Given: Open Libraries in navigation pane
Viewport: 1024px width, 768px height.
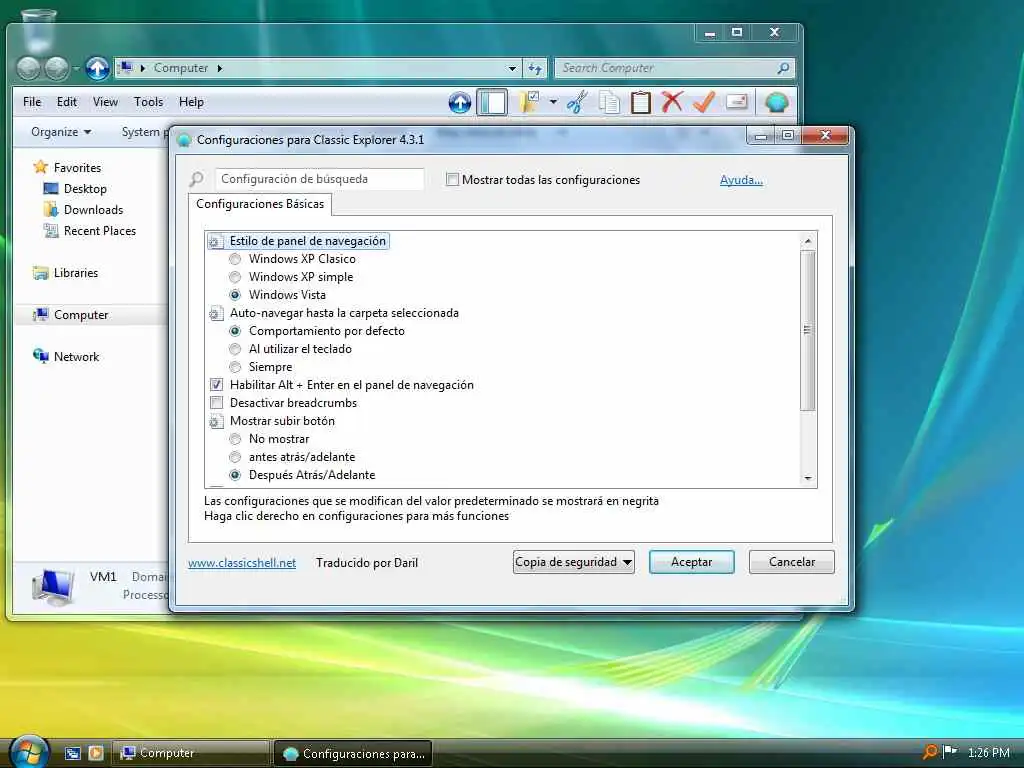Looking at the screenshot, I should pyautogui.click(x=75, y=273).
